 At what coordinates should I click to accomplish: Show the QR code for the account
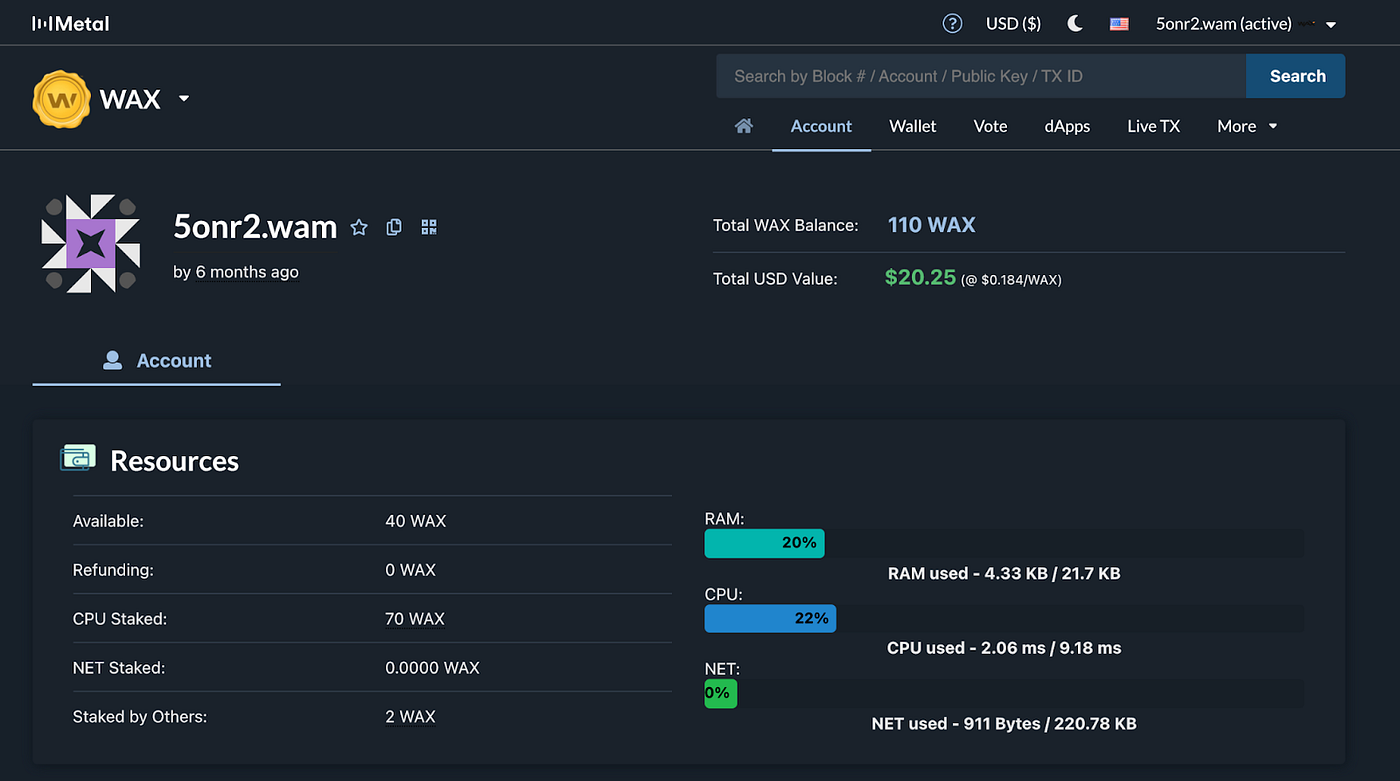pos(429,227)
